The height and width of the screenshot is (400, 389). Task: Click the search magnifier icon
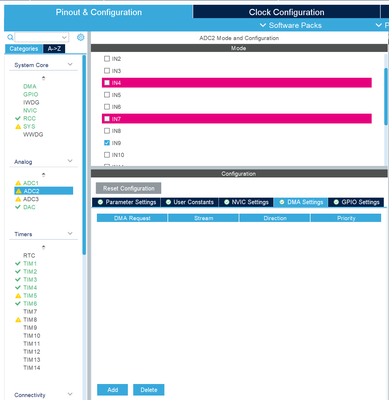tap(10, 37)
